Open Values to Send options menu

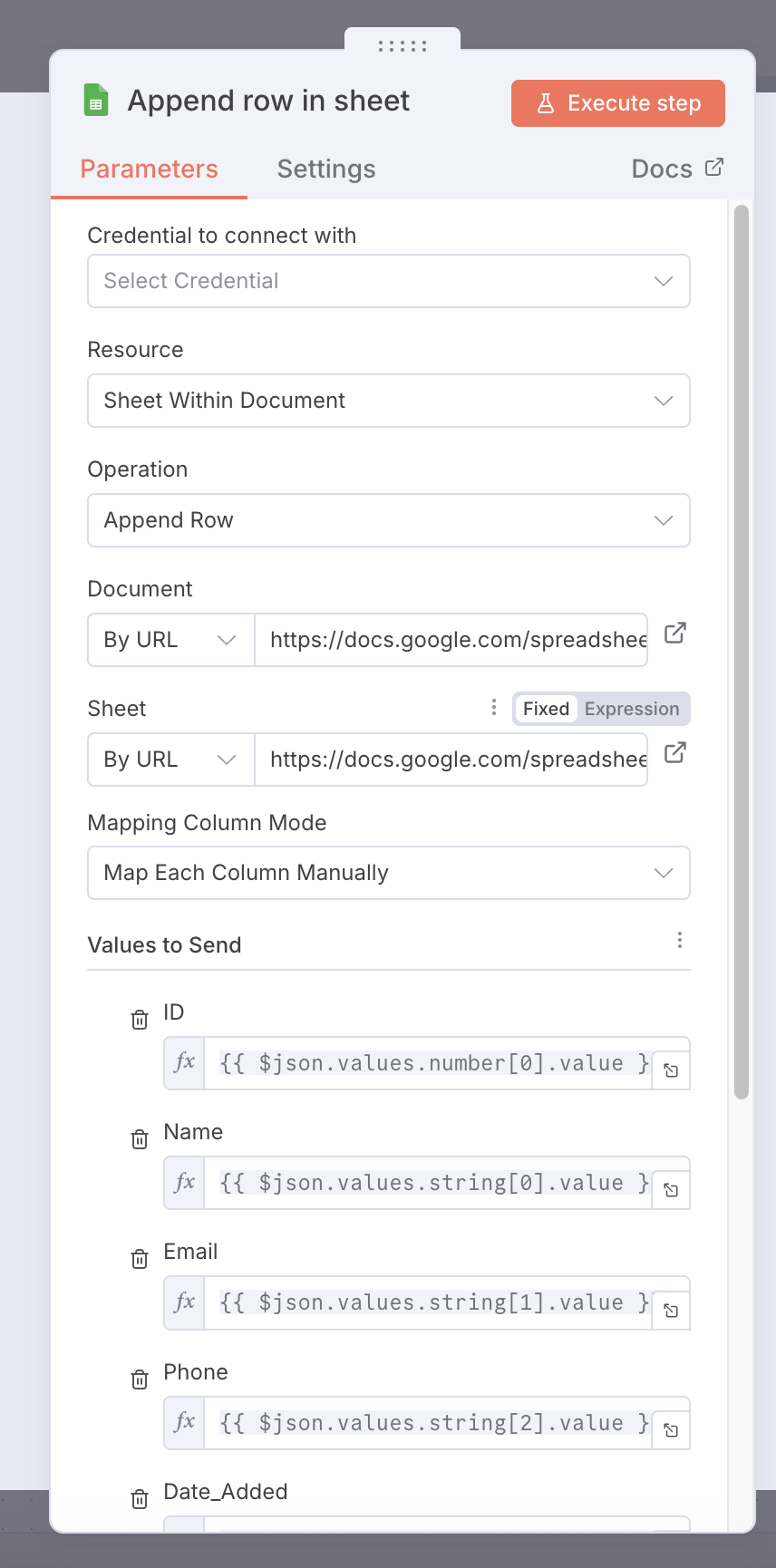coord(679,940)
